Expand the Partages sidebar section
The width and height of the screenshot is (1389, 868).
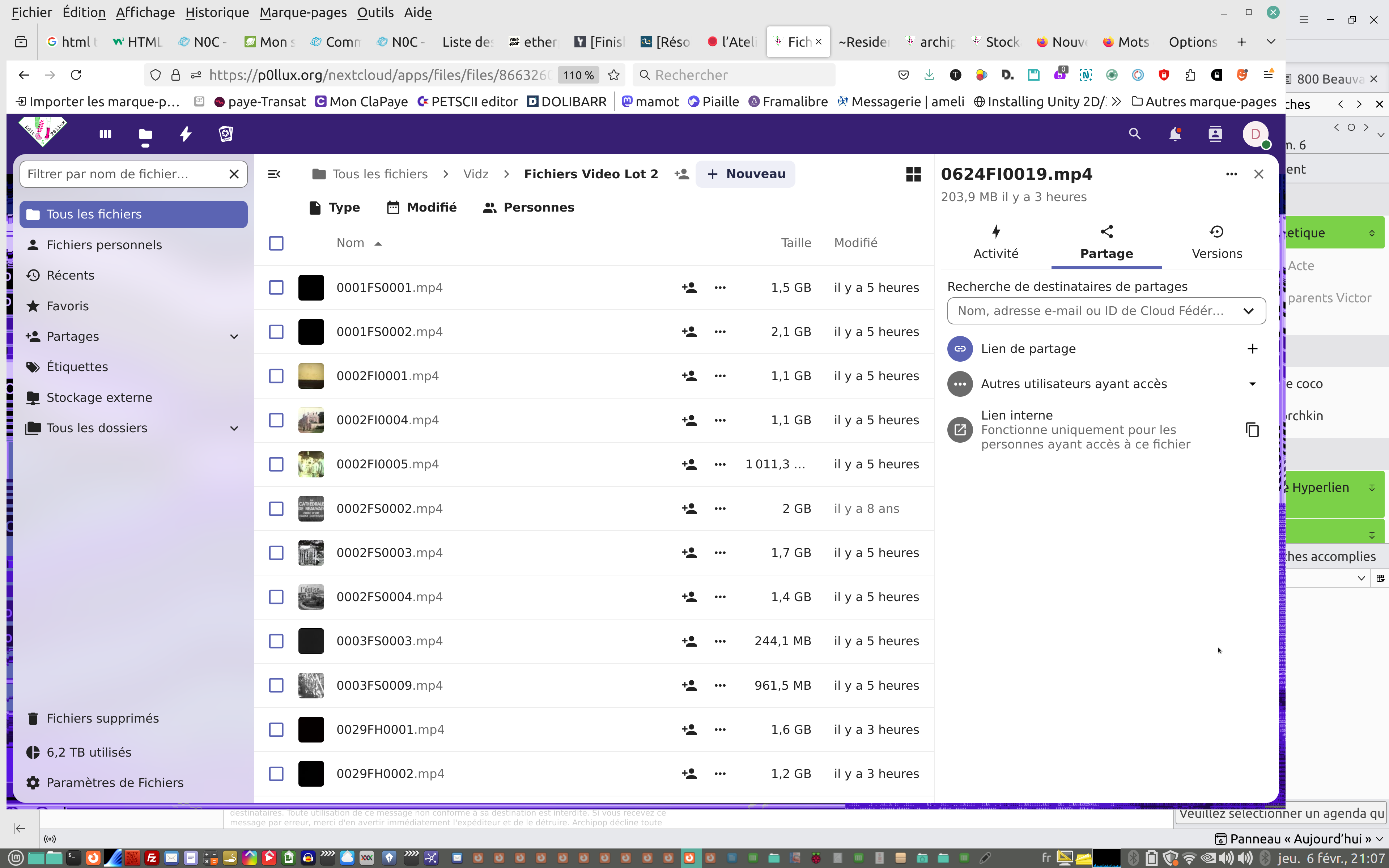point(234,336)
